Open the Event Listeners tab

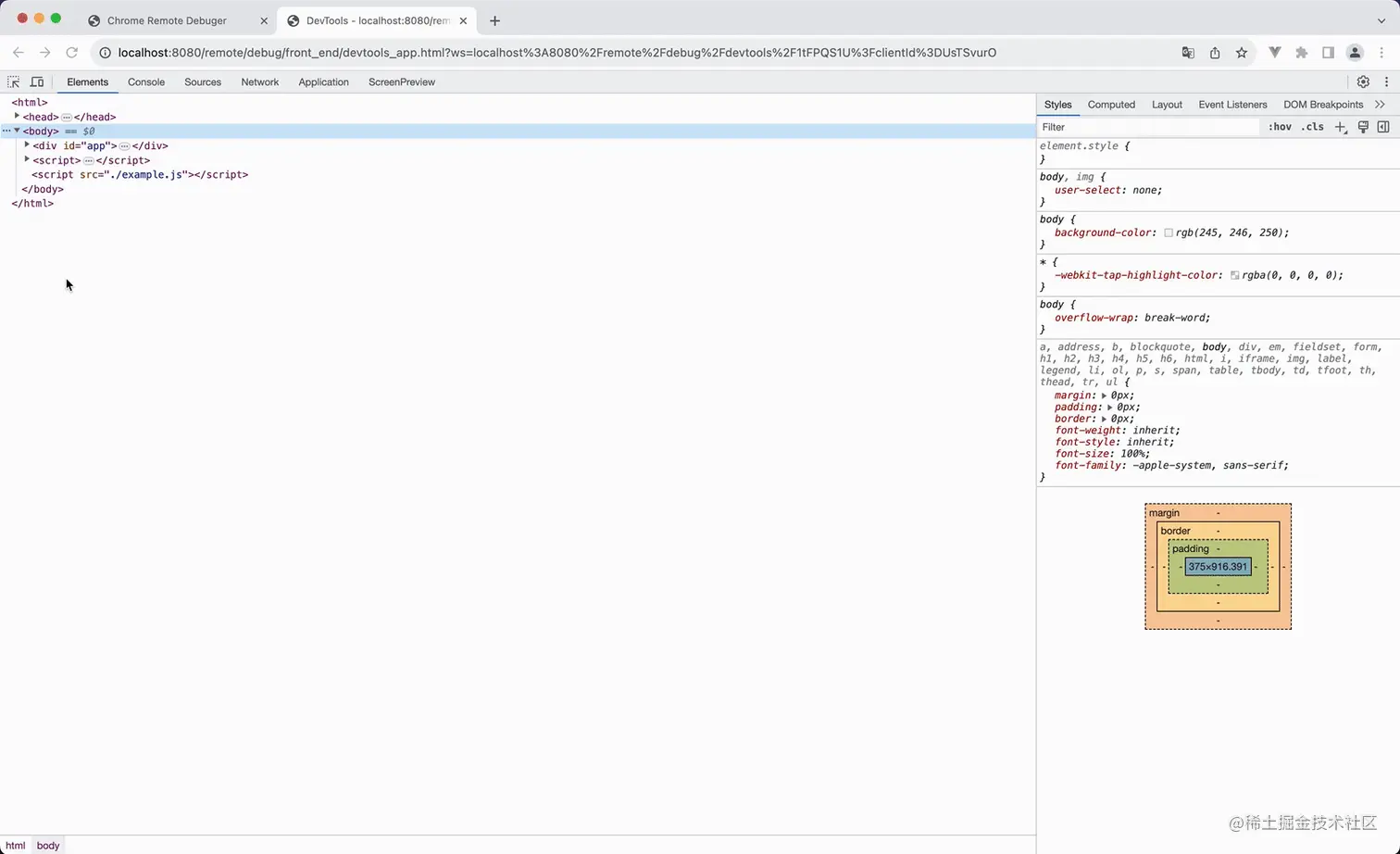coord(1232,104)
